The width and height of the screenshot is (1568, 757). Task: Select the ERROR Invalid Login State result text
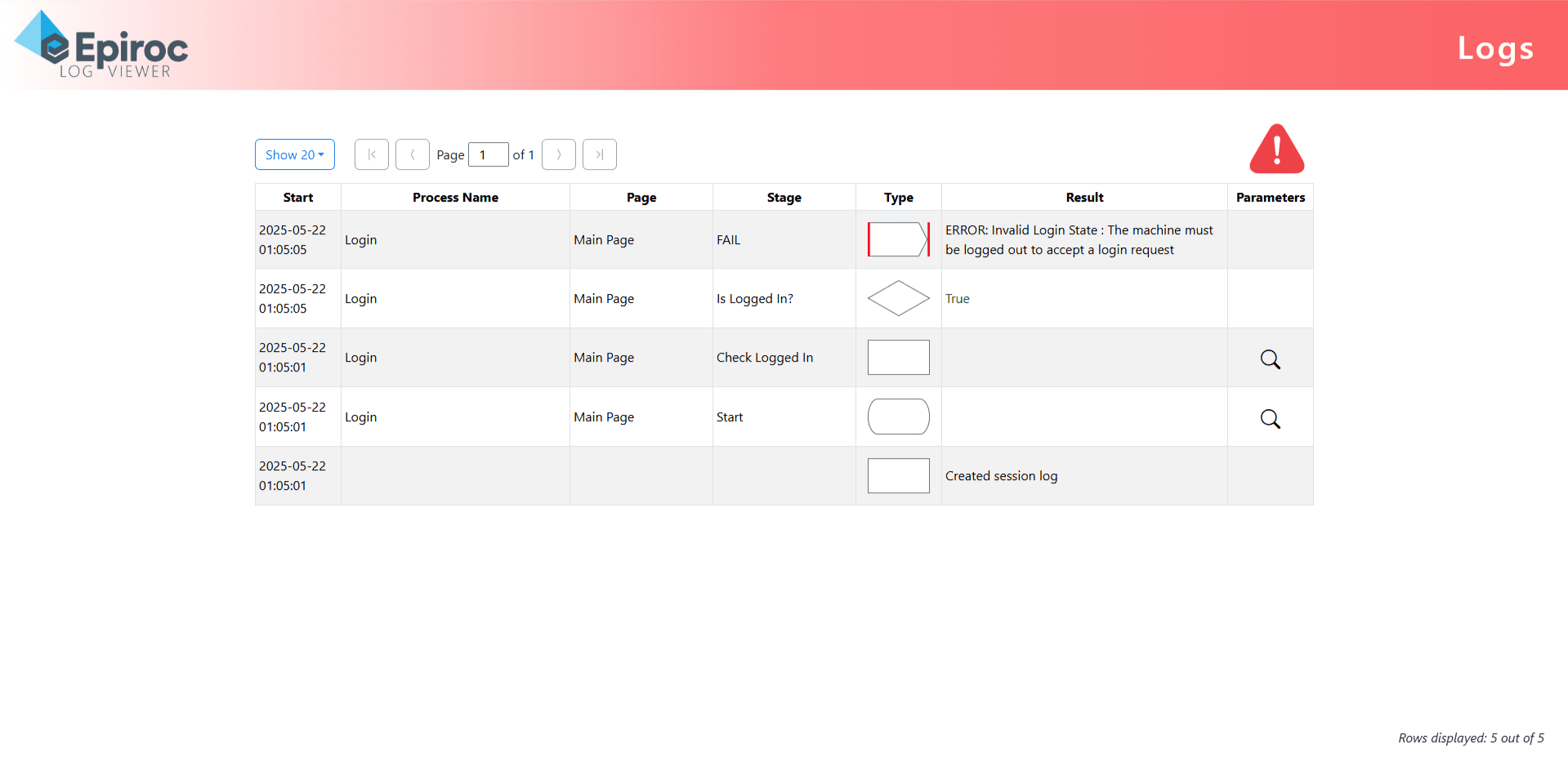1079,240
